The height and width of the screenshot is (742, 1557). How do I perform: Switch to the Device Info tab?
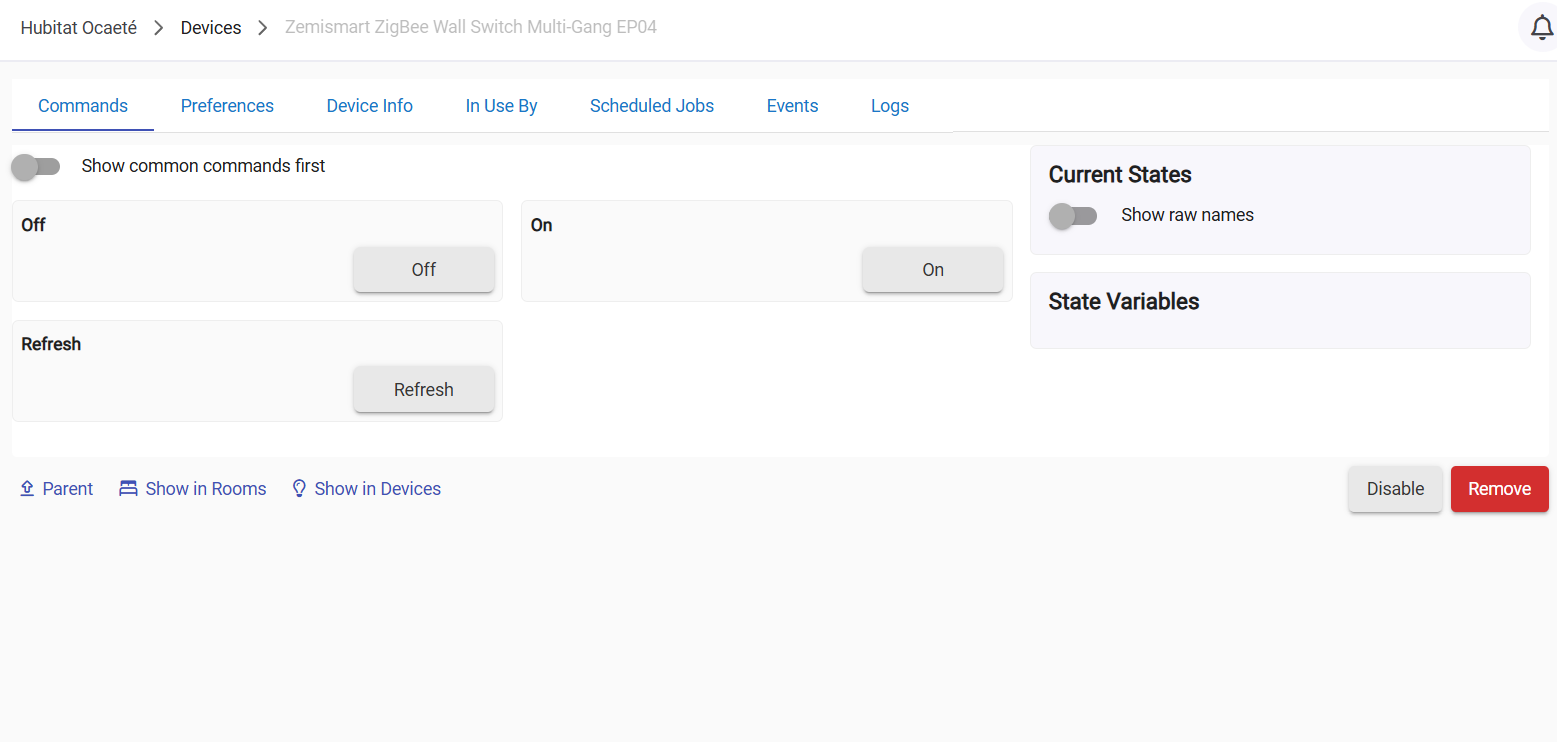pyautogui.click(x=369, y=106)
